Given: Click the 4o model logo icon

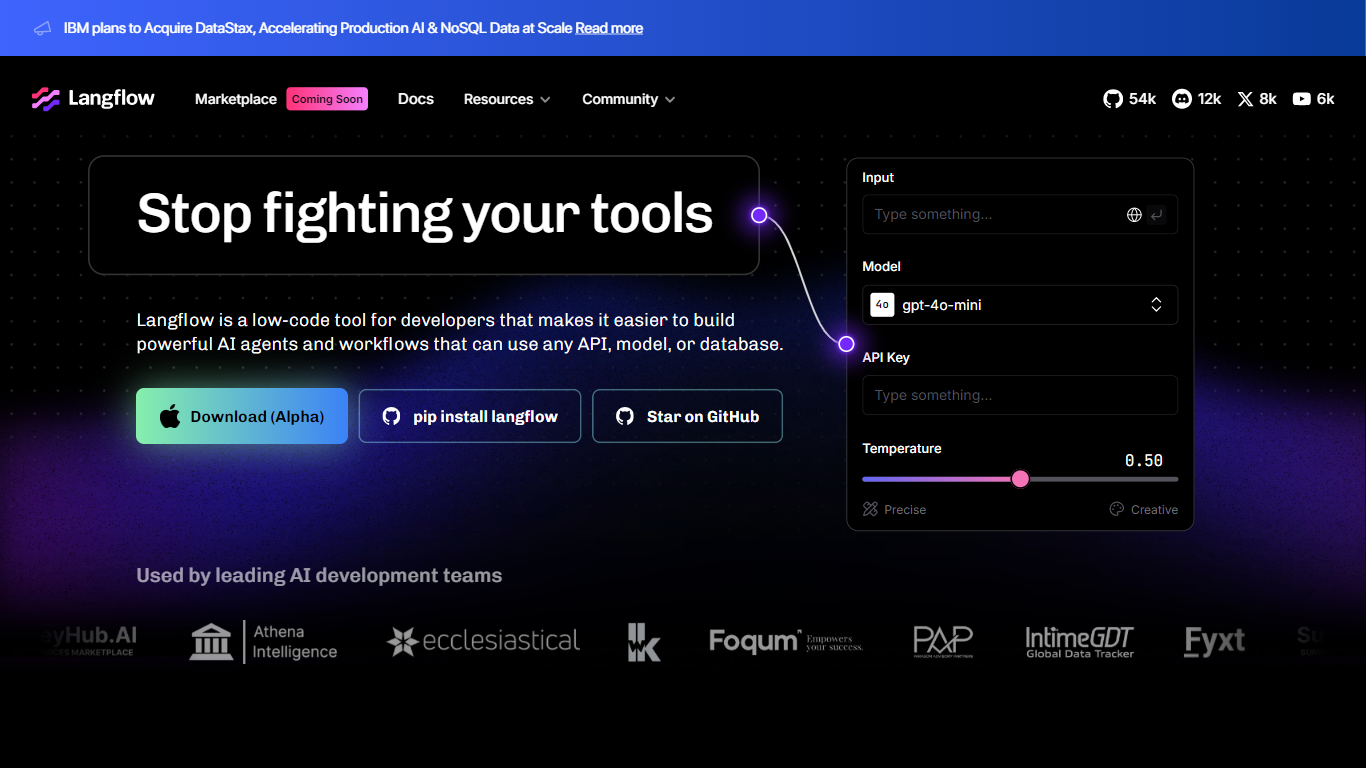Looking at the screenshot, I should [882, 305].
